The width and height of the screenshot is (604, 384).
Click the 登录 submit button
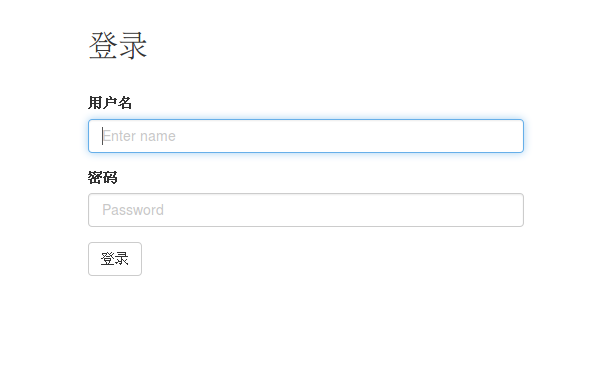pyautogui.click(x=115, y=259)
